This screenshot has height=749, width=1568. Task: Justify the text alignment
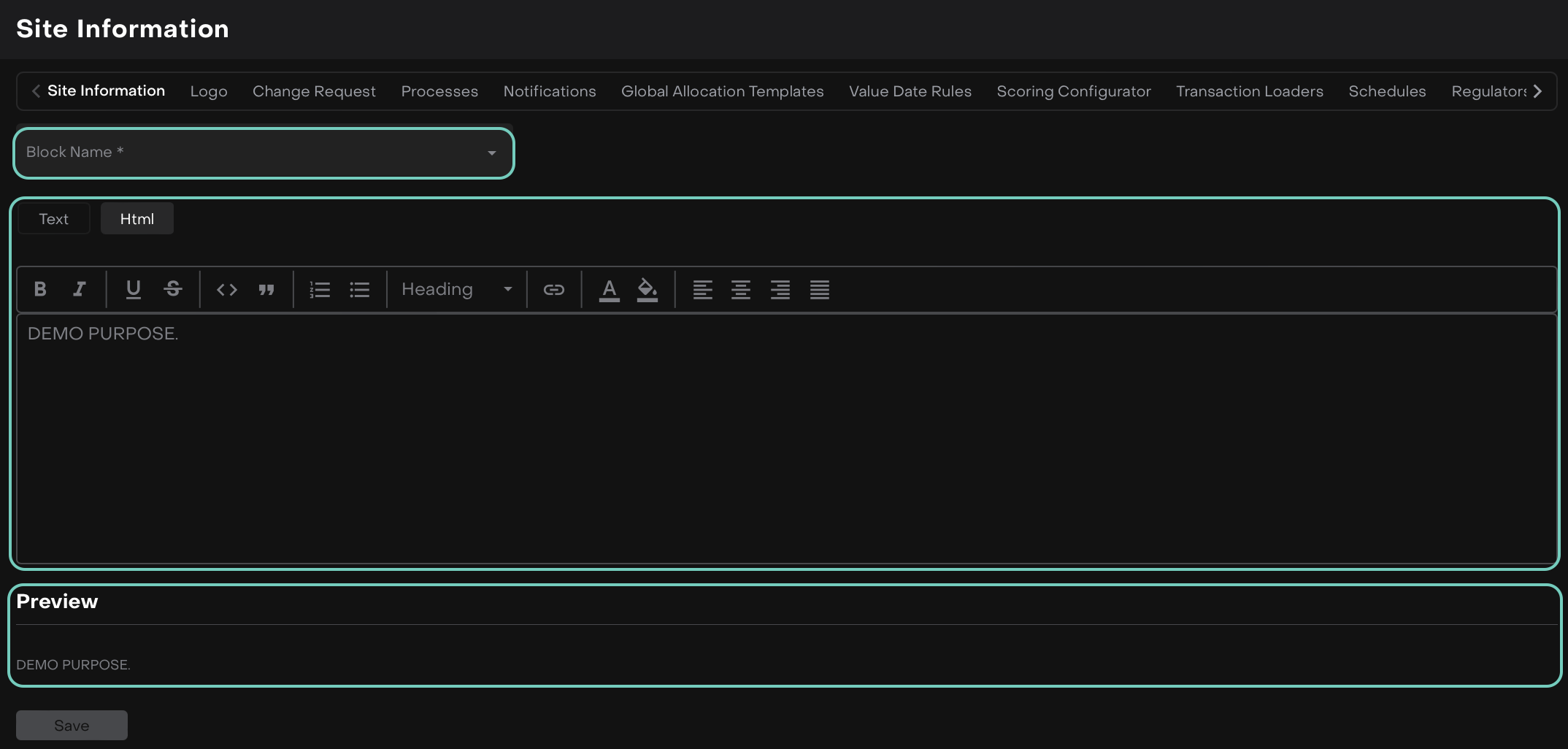click(x=819, y=290)
